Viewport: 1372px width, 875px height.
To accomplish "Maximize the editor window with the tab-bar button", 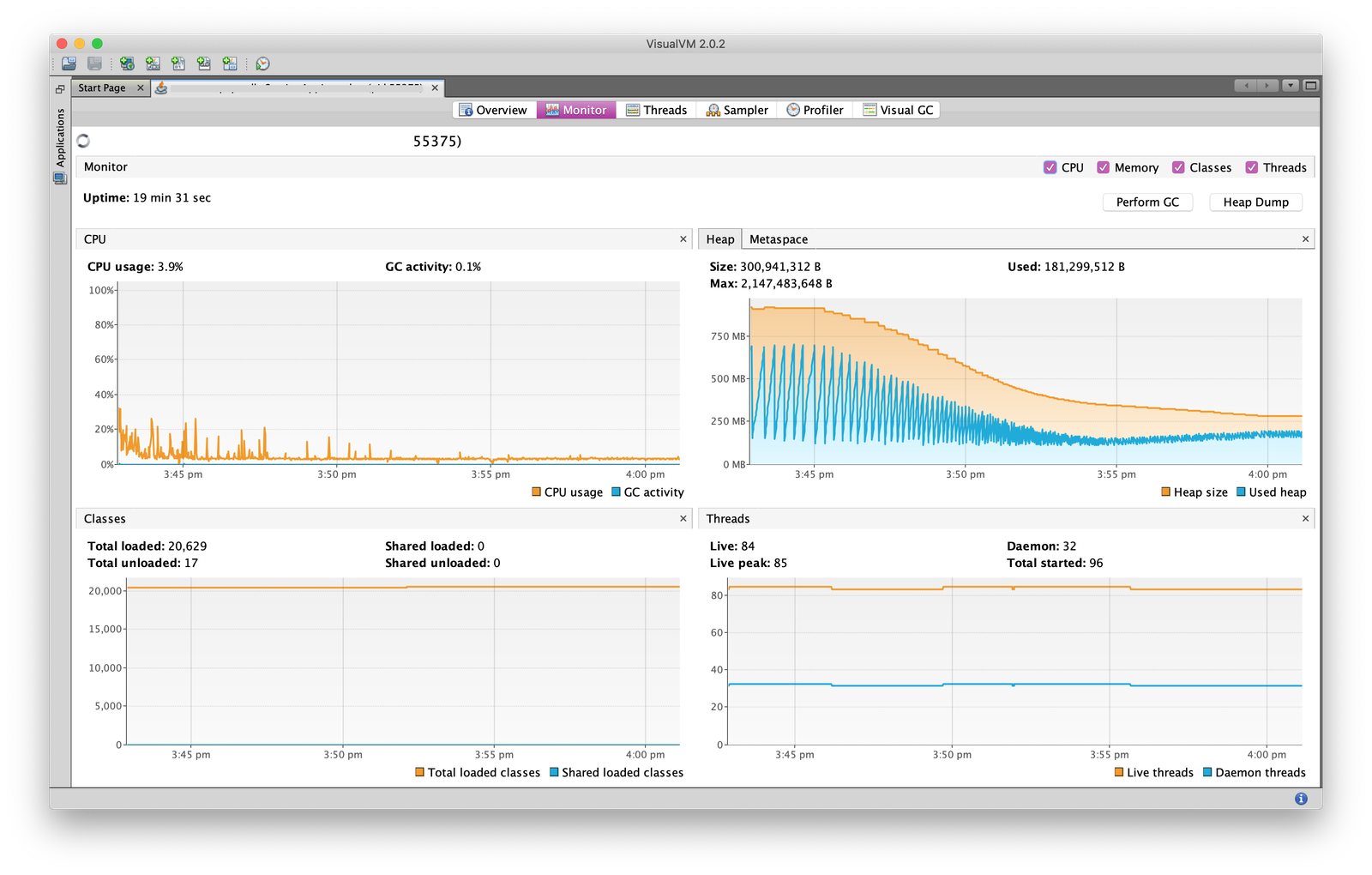I will point(1310,86).
